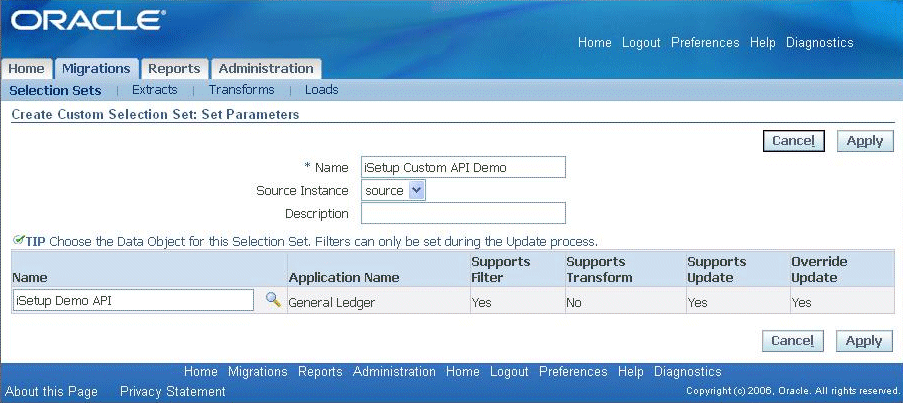Viewport: 903px width, 403px height.
Task: Open the Extracts subtab
Action: (154, 90)
